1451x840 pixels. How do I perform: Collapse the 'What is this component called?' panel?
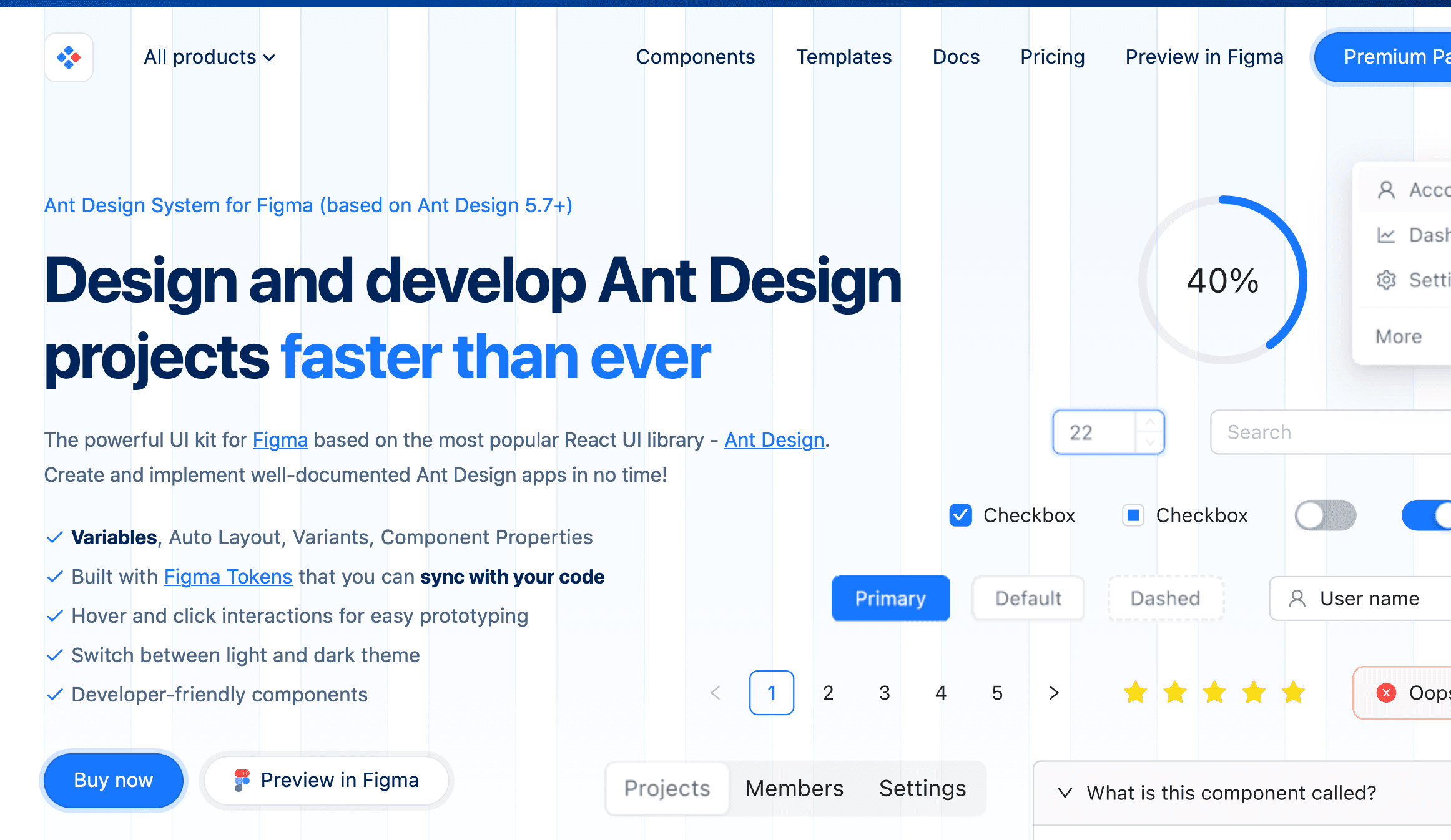coord(1242,793)
